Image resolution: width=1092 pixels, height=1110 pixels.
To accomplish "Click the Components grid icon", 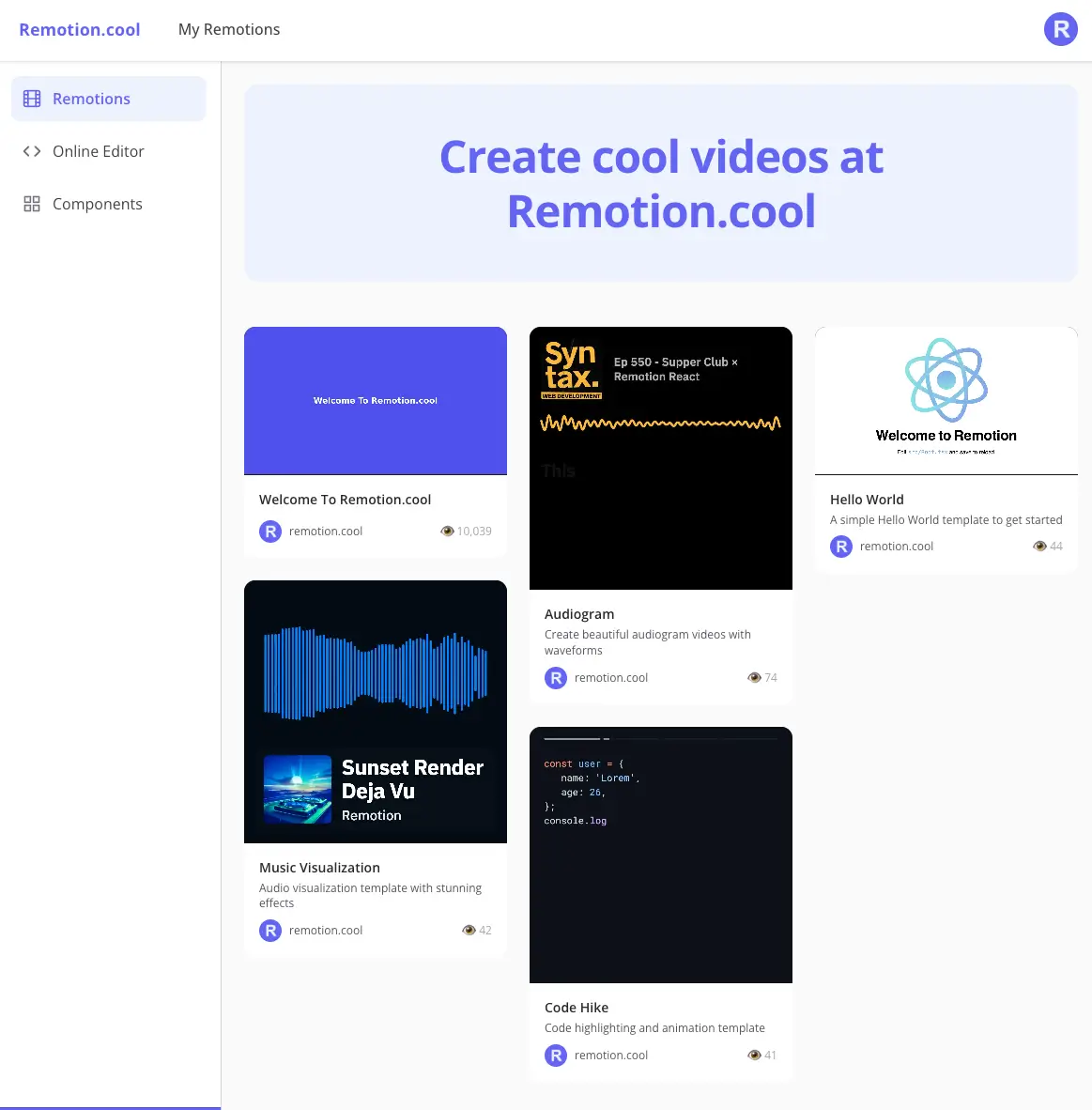I will point(31,203).
